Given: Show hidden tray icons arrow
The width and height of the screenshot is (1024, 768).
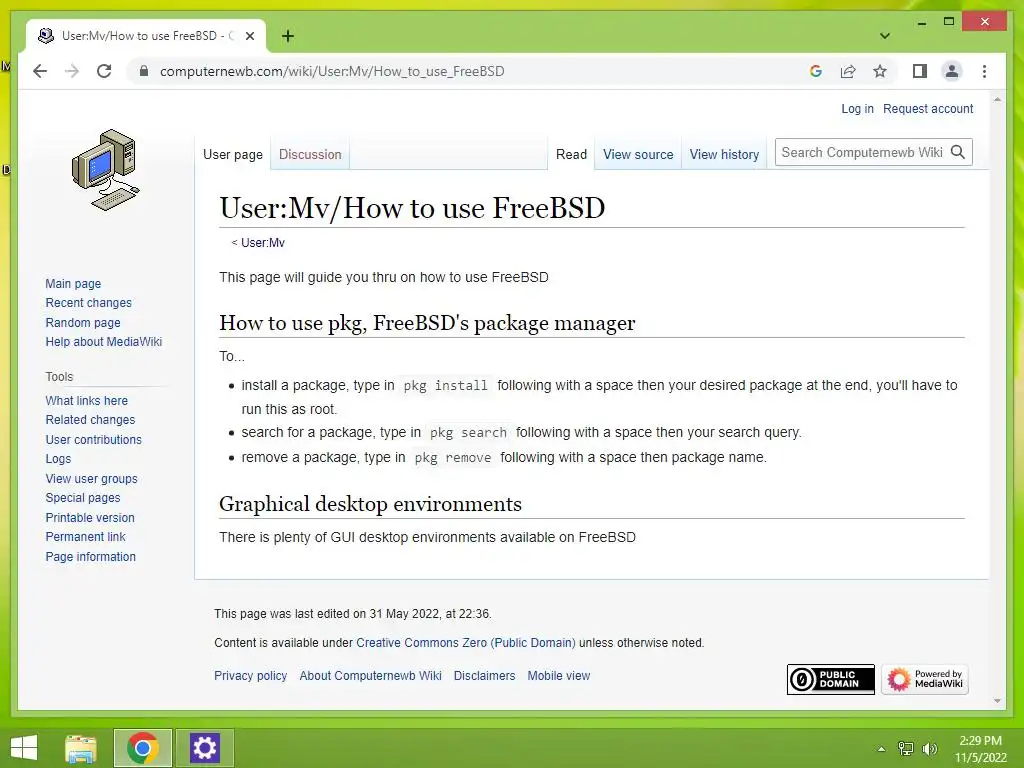Looking at the screenshot, I should (x=882, y=749).
